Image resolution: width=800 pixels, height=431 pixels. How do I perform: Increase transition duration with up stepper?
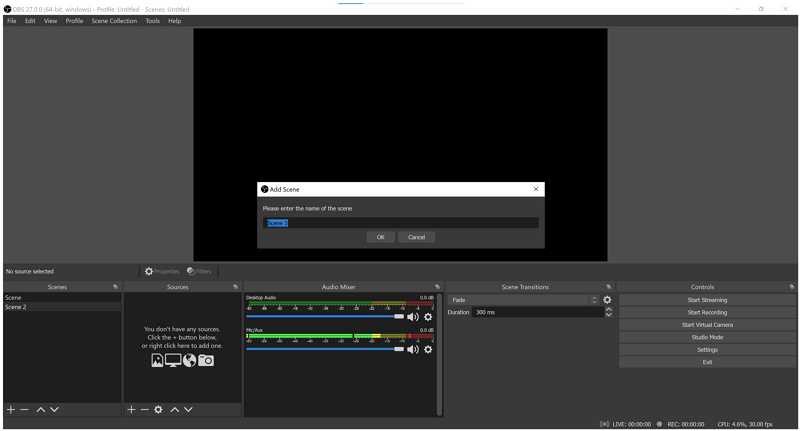tap(608, 309)
